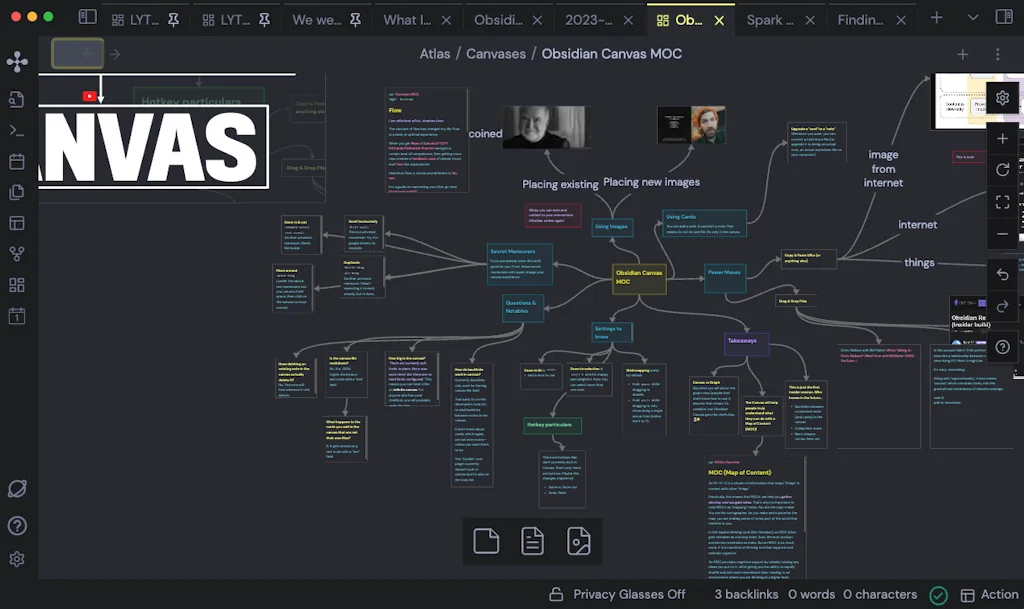Switch to the Spark tab
This screenshot has height=609, width=1024.
tap(770, 19)
